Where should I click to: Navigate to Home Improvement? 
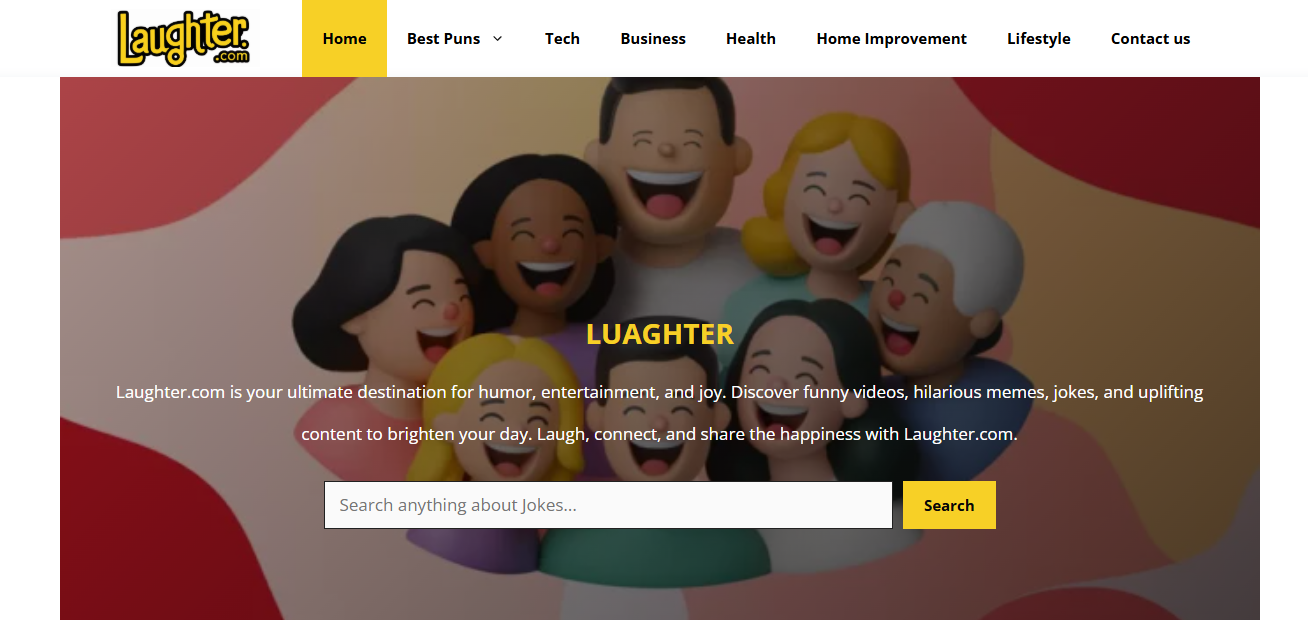tap(891, 38)
